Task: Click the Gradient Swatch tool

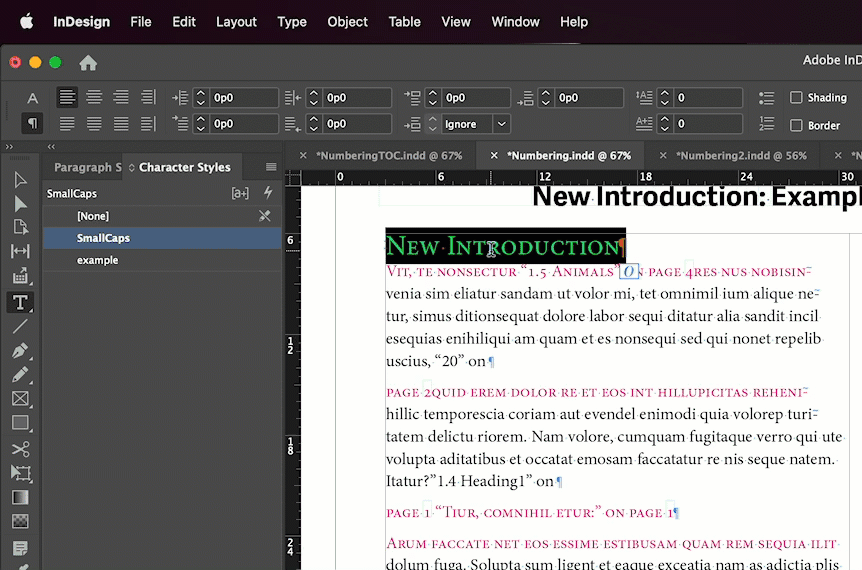Action: 20,497
